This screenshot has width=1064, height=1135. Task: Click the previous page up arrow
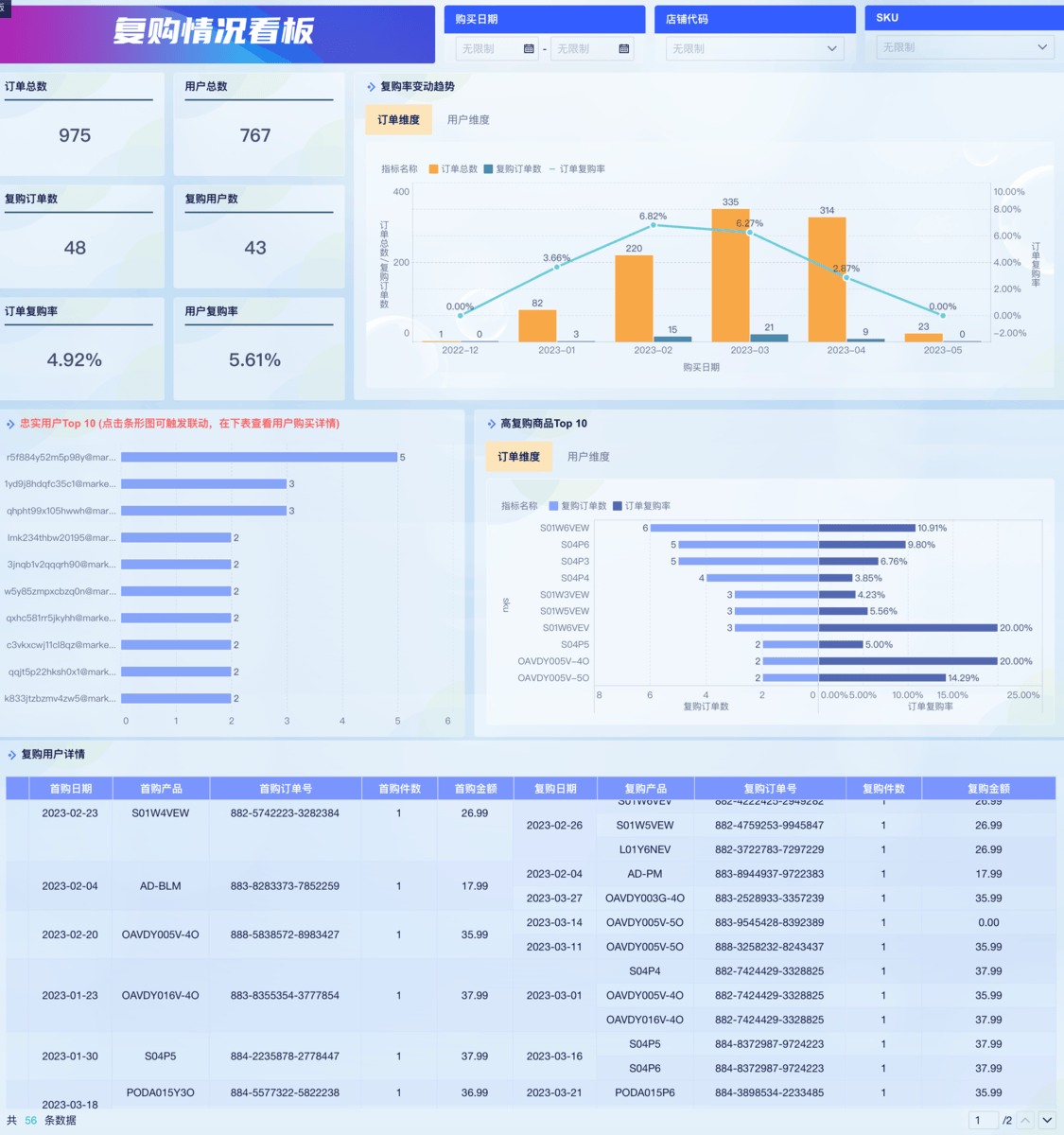[1025, 1120]
